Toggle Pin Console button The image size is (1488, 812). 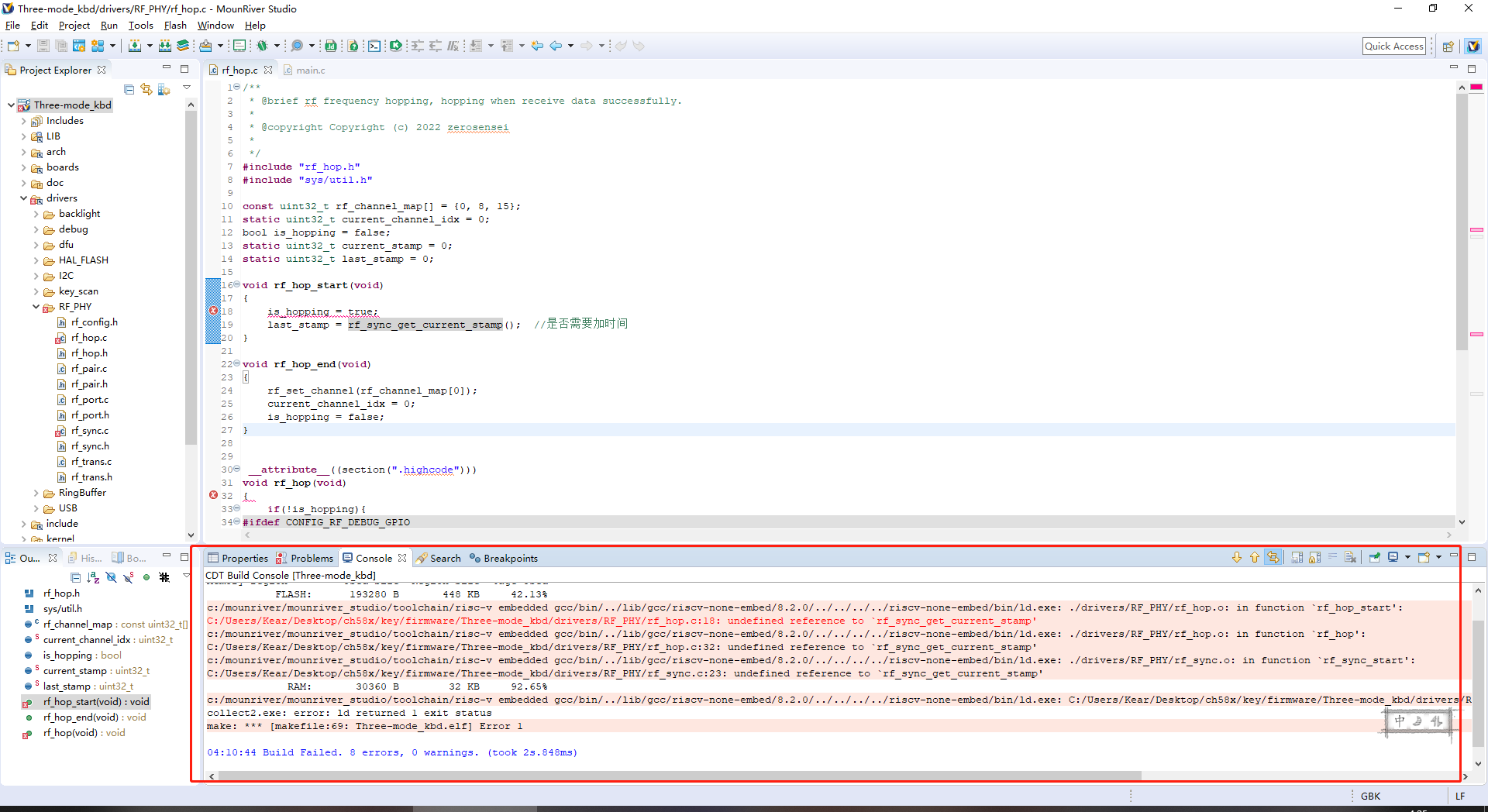click(1375, 558)
